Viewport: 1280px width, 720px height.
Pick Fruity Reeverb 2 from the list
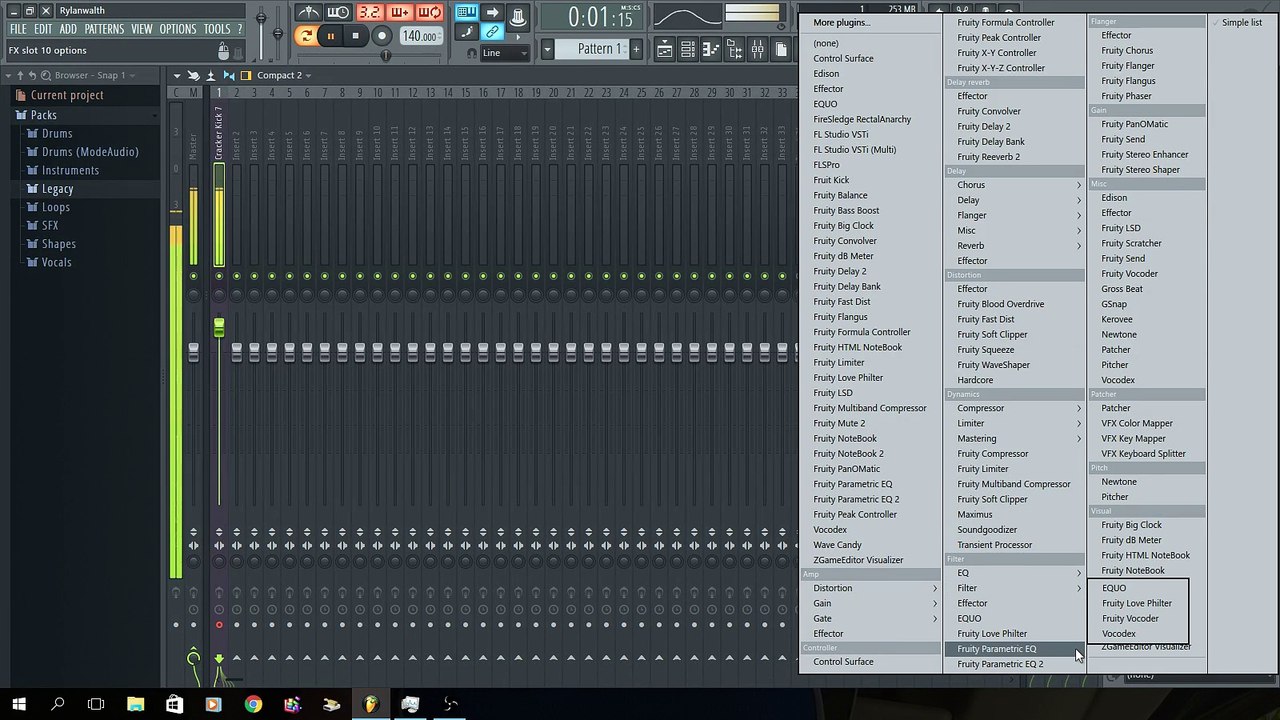tap(988, 157)
